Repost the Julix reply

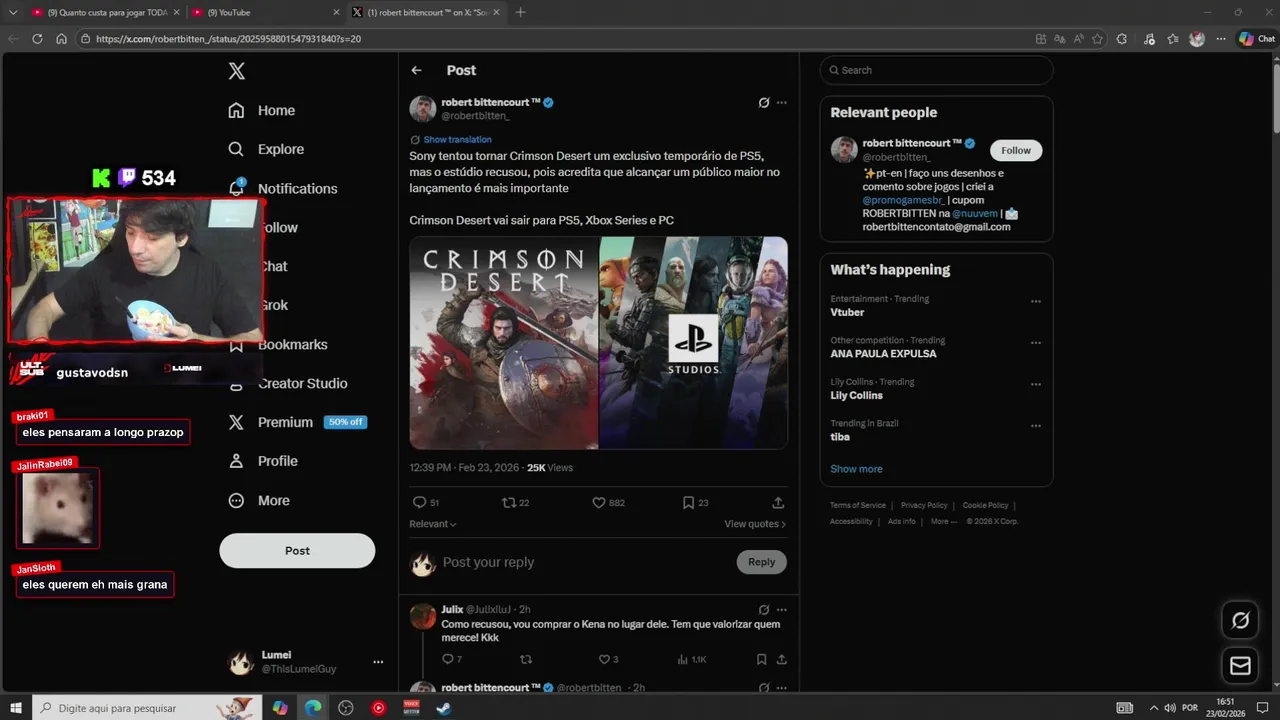tap(526, 660)
